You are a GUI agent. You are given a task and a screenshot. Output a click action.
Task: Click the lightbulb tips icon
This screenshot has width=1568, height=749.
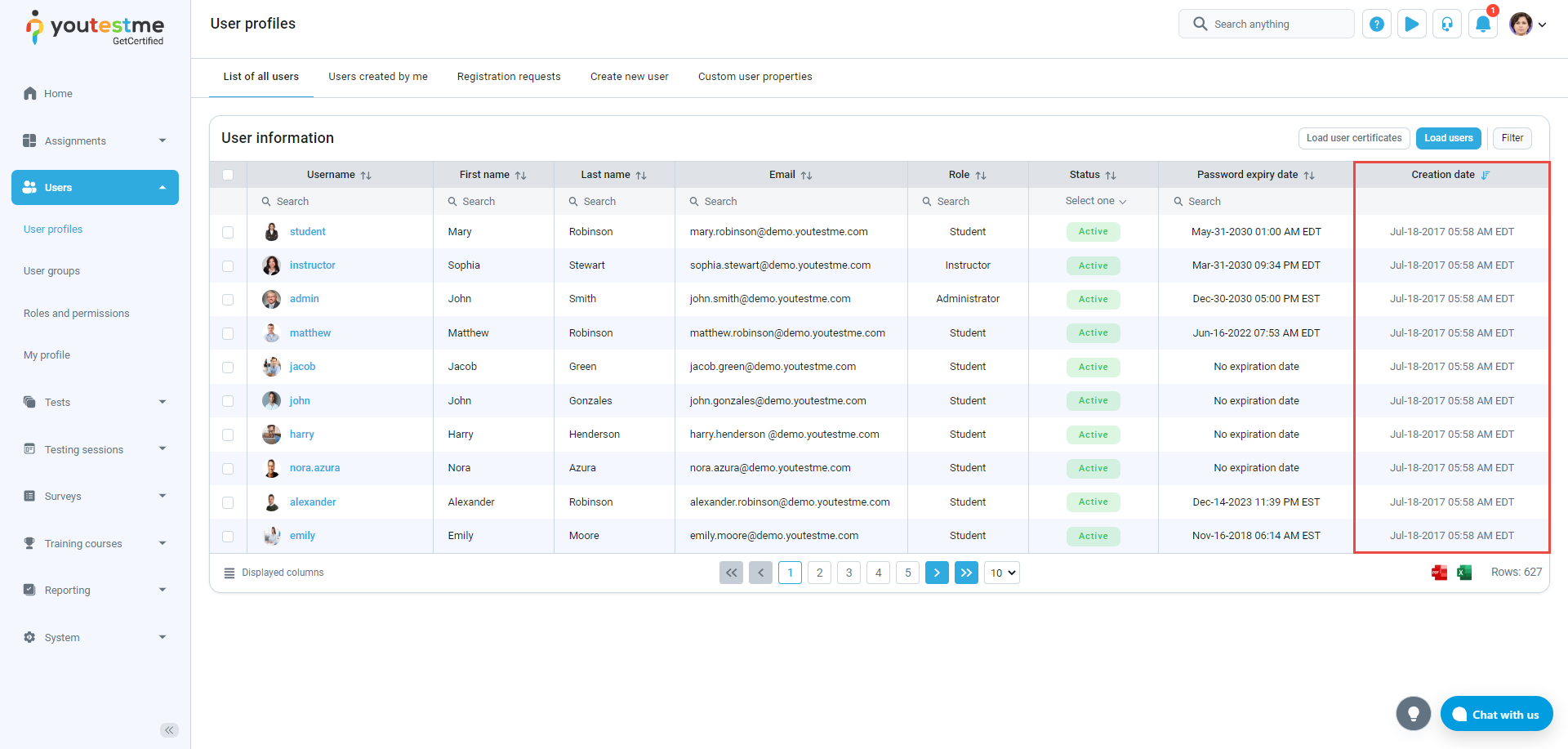[1413, 714]
